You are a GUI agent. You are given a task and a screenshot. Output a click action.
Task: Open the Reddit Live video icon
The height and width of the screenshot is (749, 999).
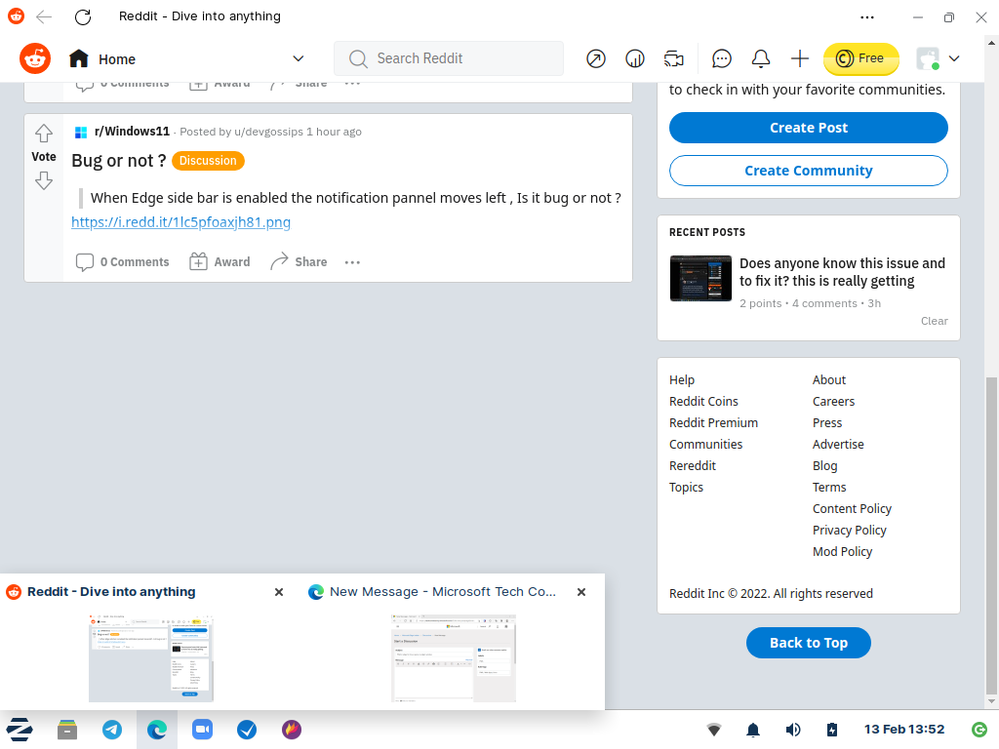pyautogui.click(x=673, y=59)
